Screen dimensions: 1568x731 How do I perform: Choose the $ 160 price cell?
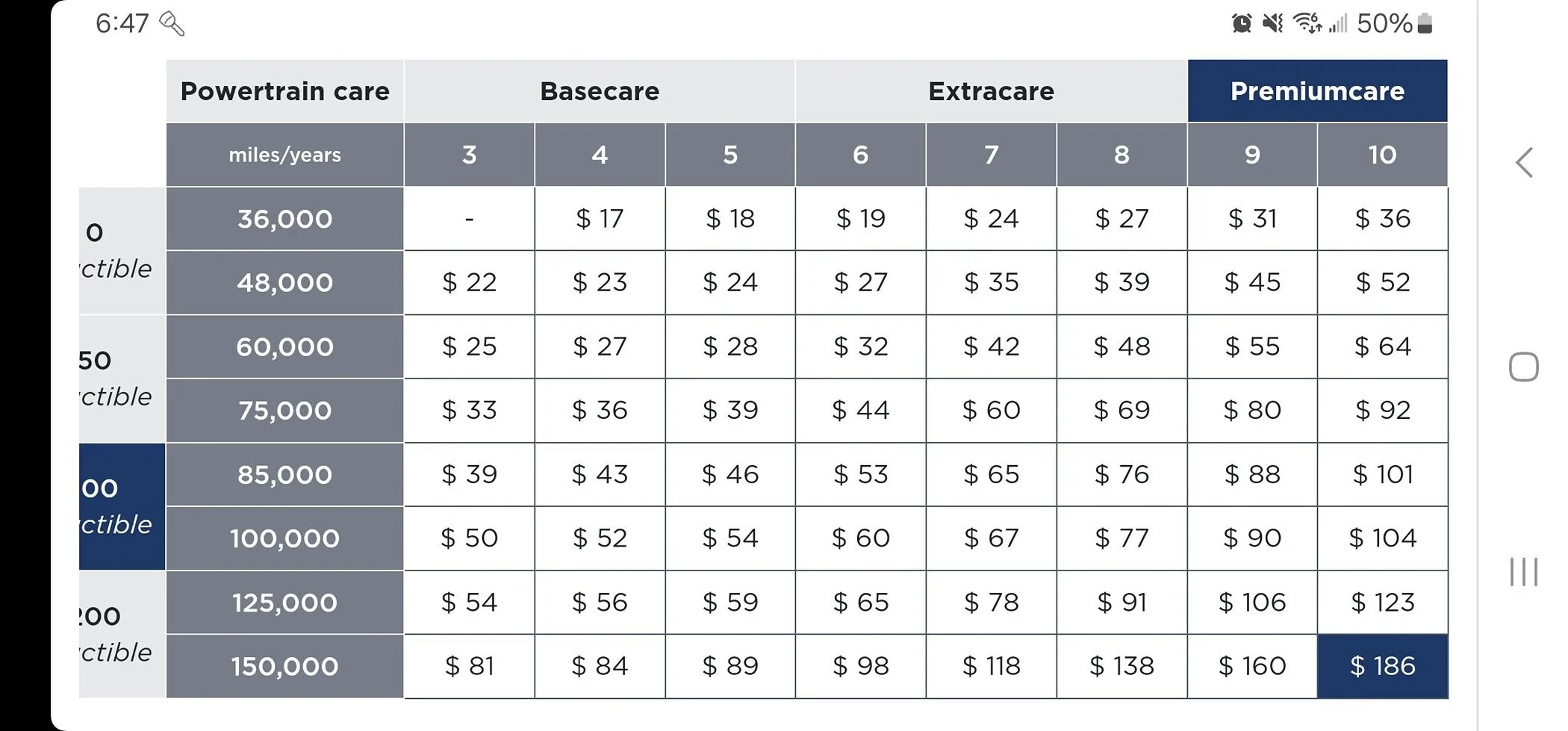click(x=1252, y=666)
